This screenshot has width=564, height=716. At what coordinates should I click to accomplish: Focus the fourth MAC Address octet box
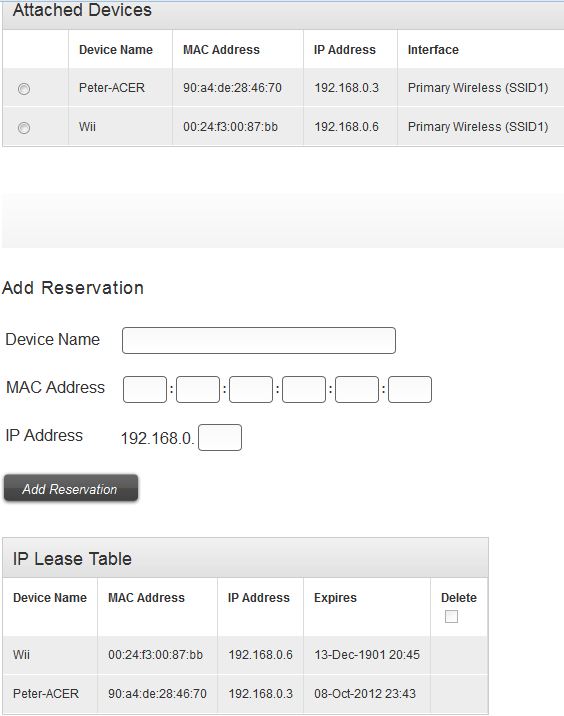pyautogui.click(x=304, y=389)
